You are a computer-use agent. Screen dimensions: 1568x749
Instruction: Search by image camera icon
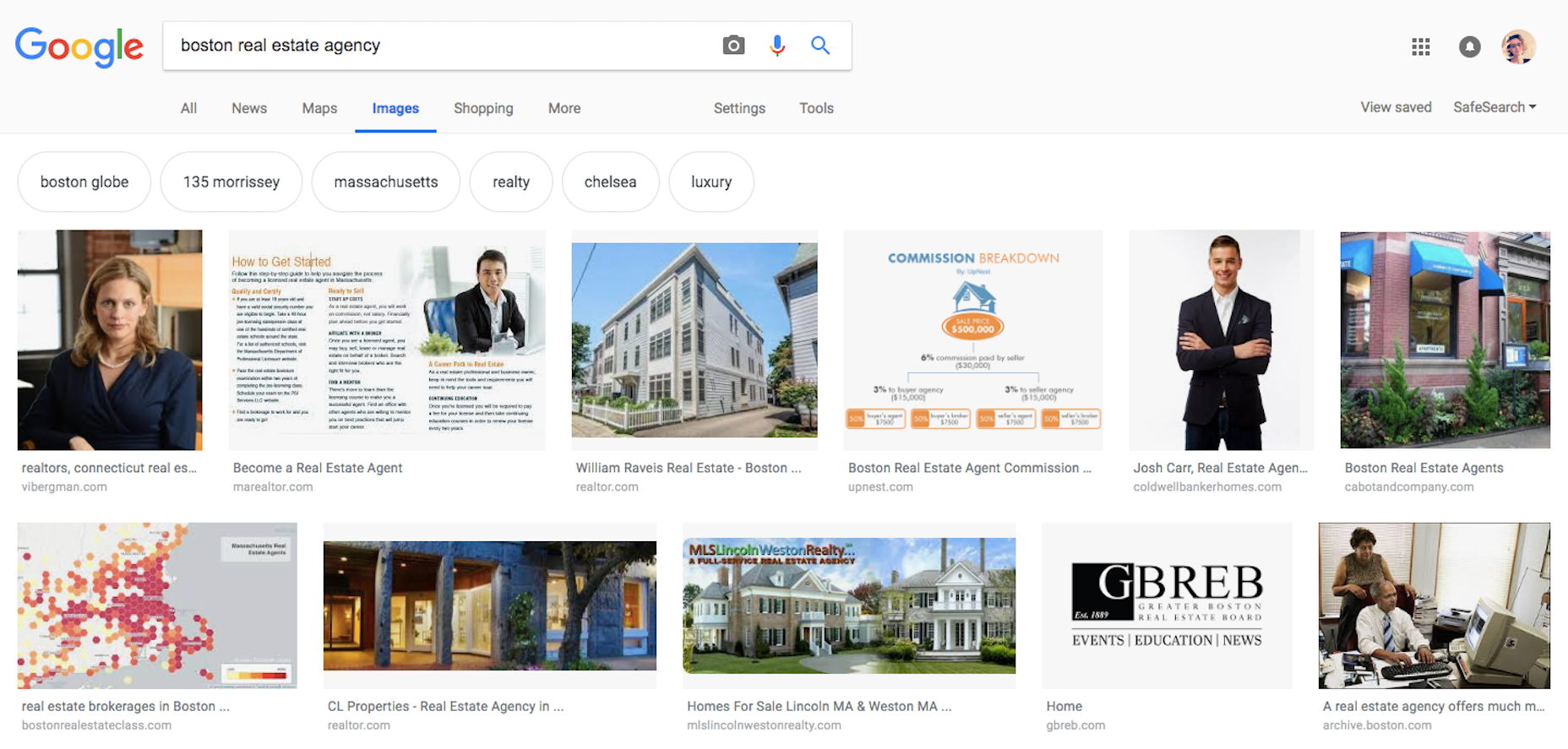click(x=733, y=46)
